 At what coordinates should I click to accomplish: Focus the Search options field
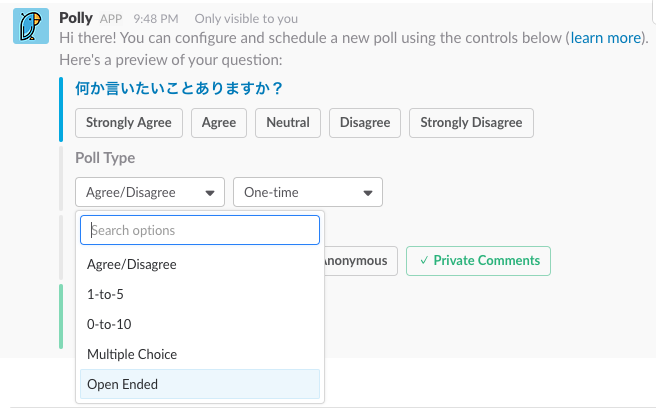tap(200, 230)
